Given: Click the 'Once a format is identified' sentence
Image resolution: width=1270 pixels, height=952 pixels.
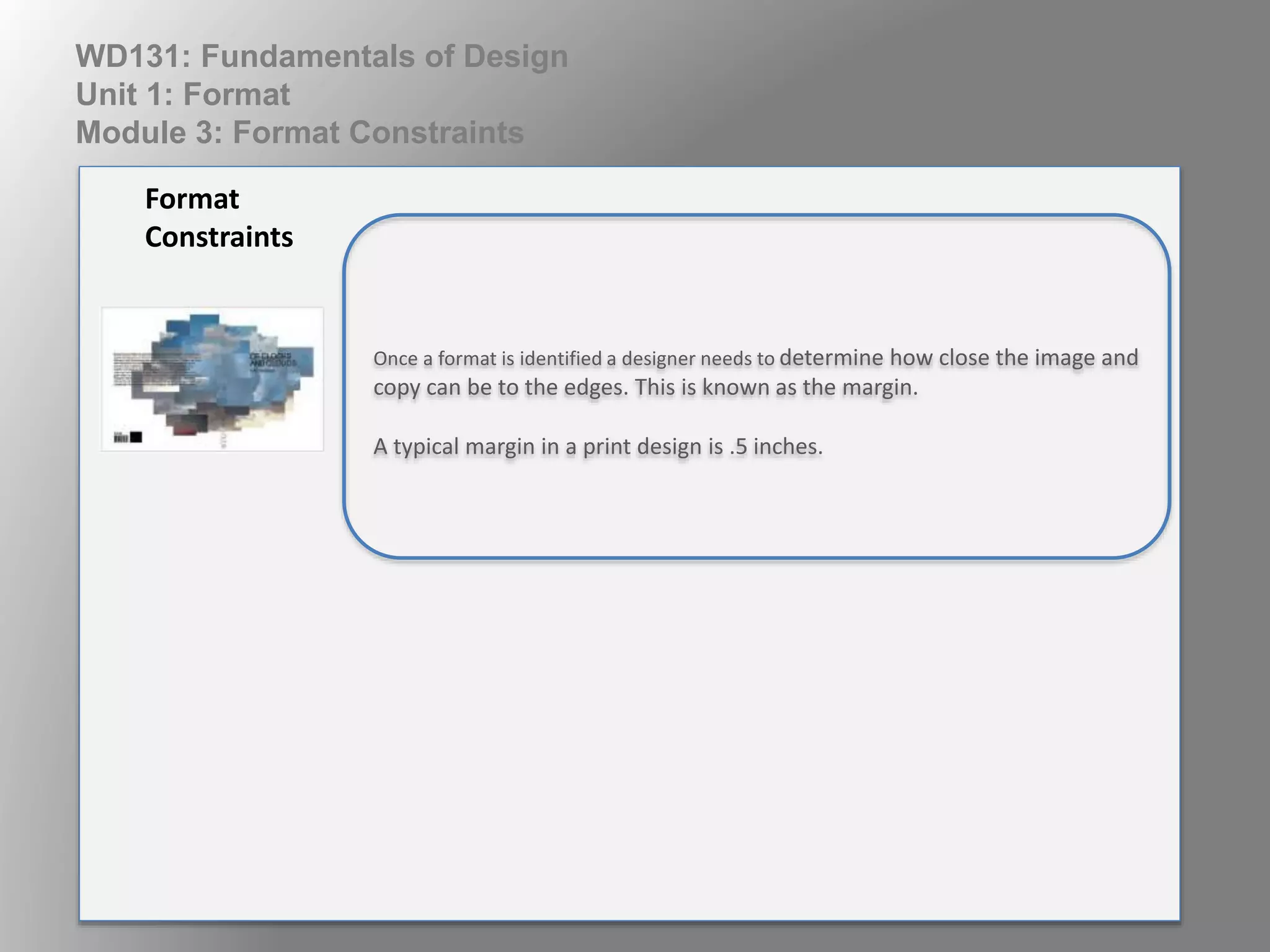Looking at the screenshot, I should [574, 359].
